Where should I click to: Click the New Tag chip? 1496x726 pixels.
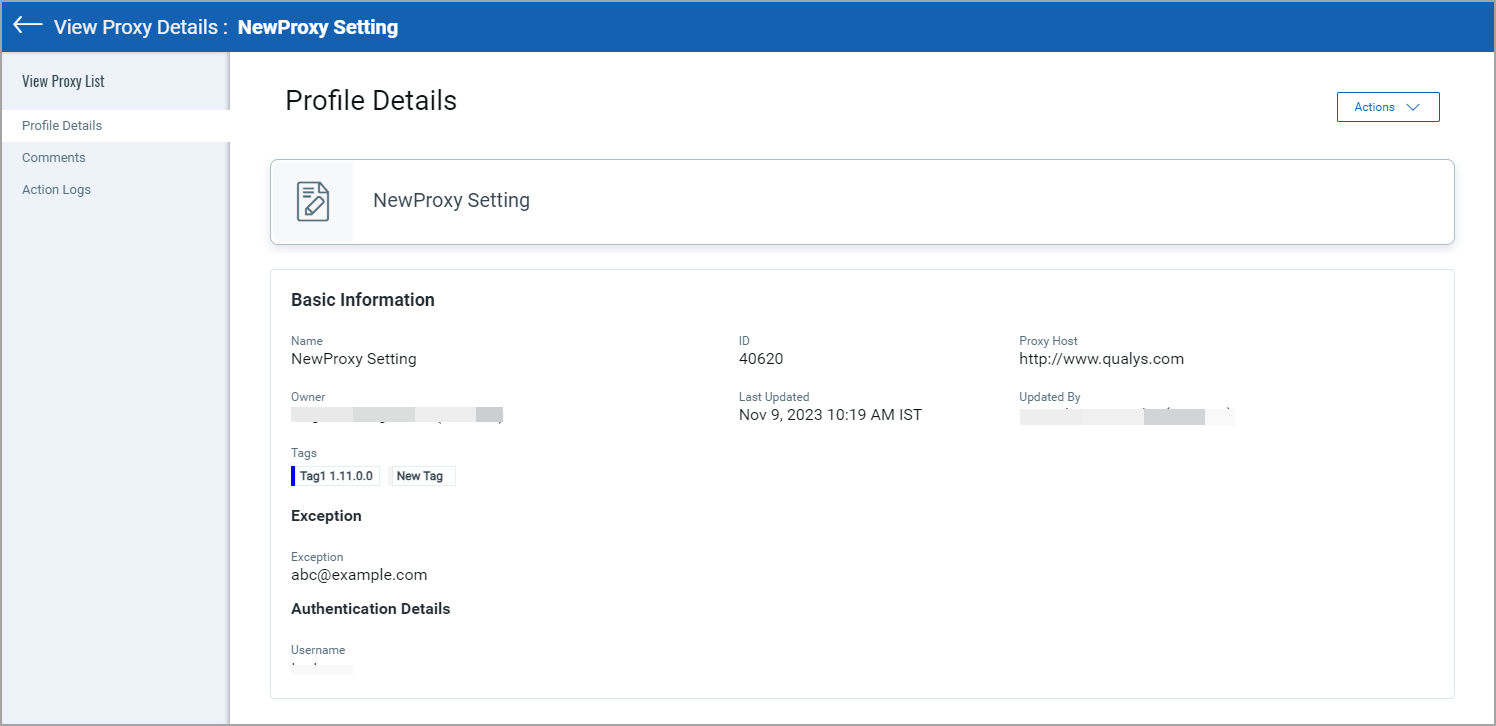[421, 476]
